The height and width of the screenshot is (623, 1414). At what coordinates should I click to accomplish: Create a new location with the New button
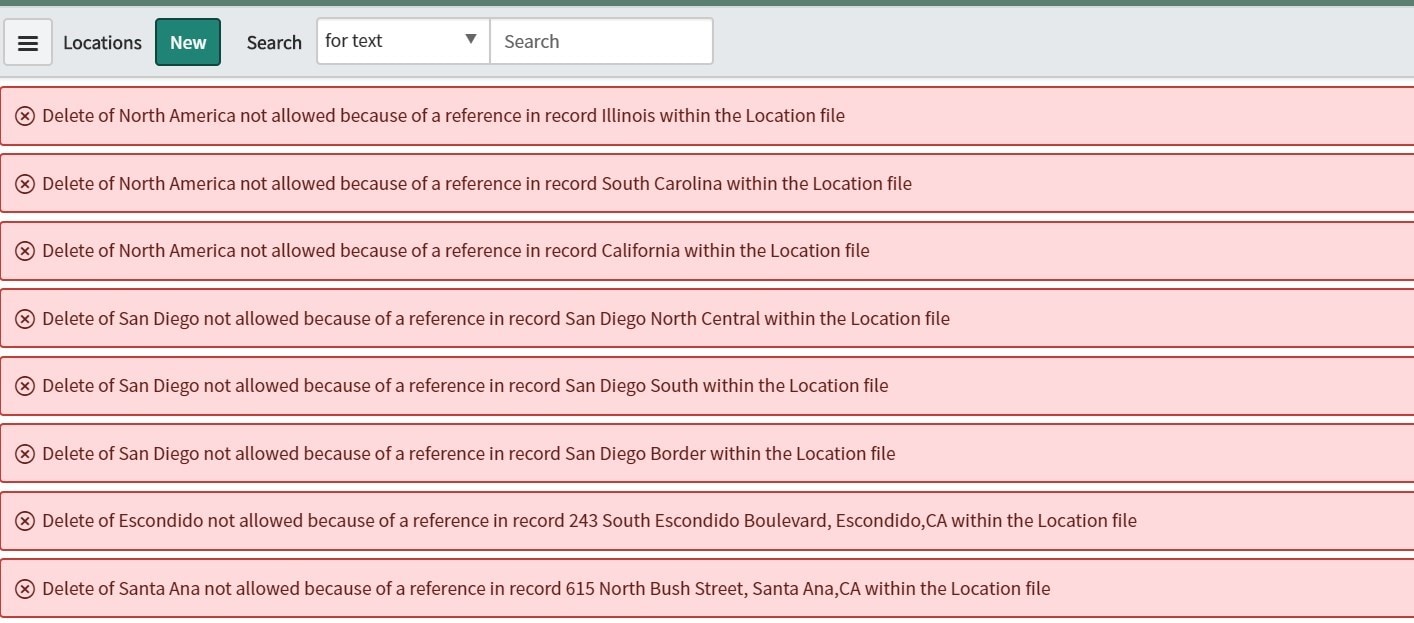point(187,42)
